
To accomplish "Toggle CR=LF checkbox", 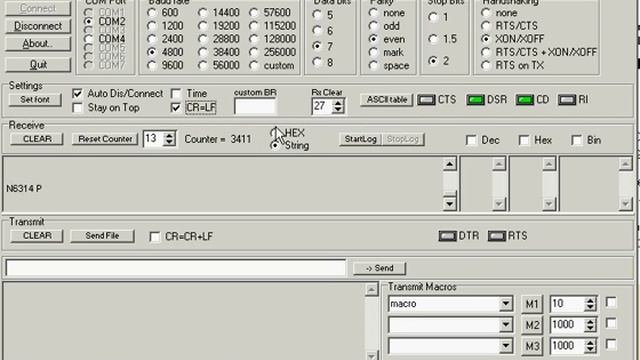I will tap(176, 108).
